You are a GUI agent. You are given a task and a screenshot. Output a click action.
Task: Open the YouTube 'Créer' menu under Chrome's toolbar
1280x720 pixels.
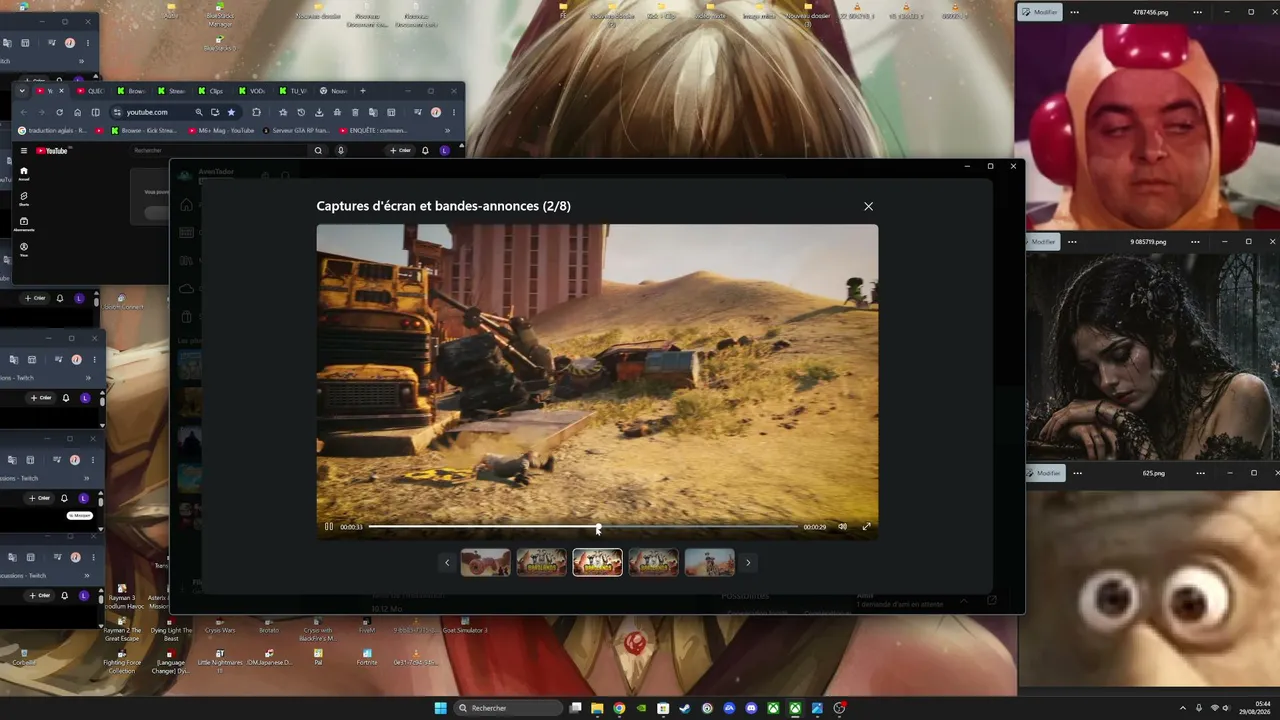400,151
